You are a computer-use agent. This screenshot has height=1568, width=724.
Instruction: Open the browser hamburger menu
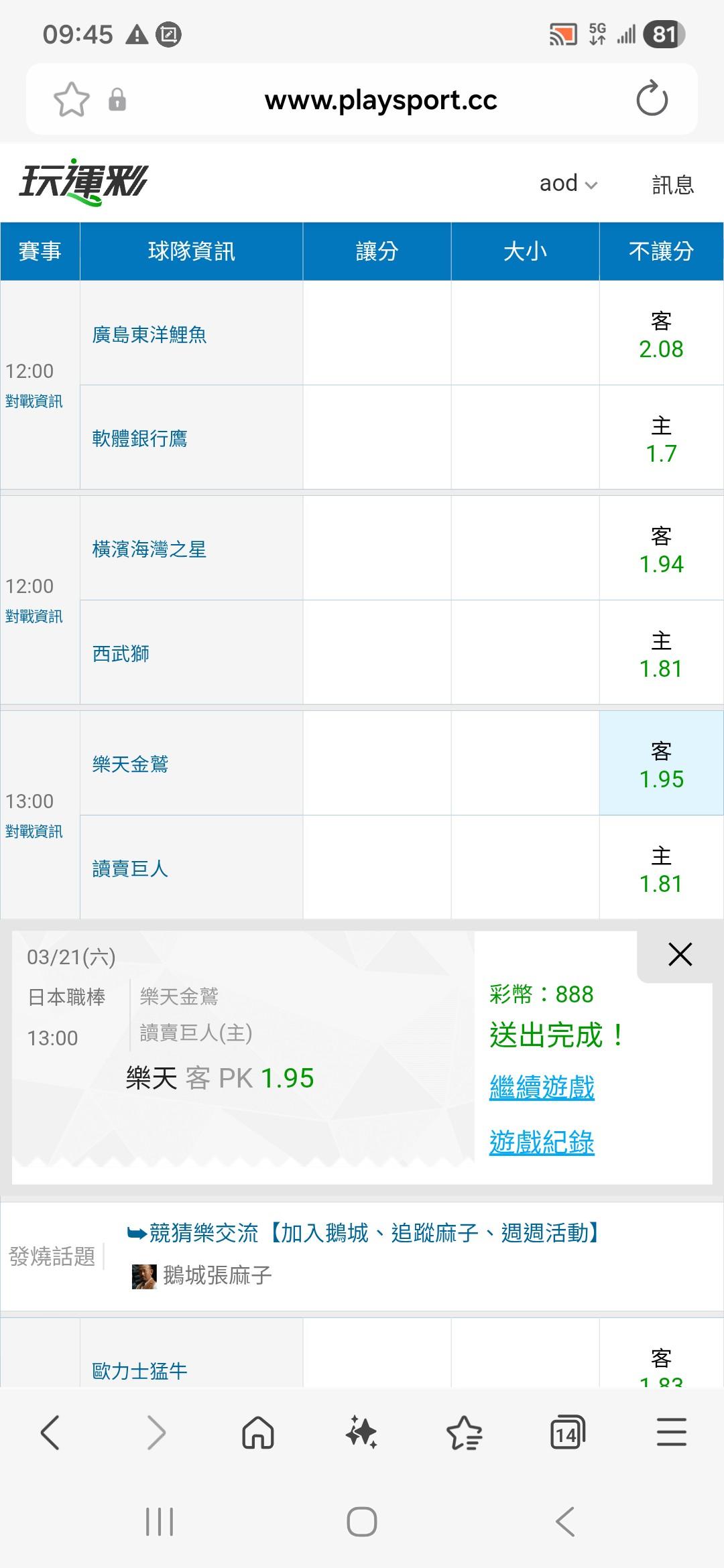point(671,1432)
